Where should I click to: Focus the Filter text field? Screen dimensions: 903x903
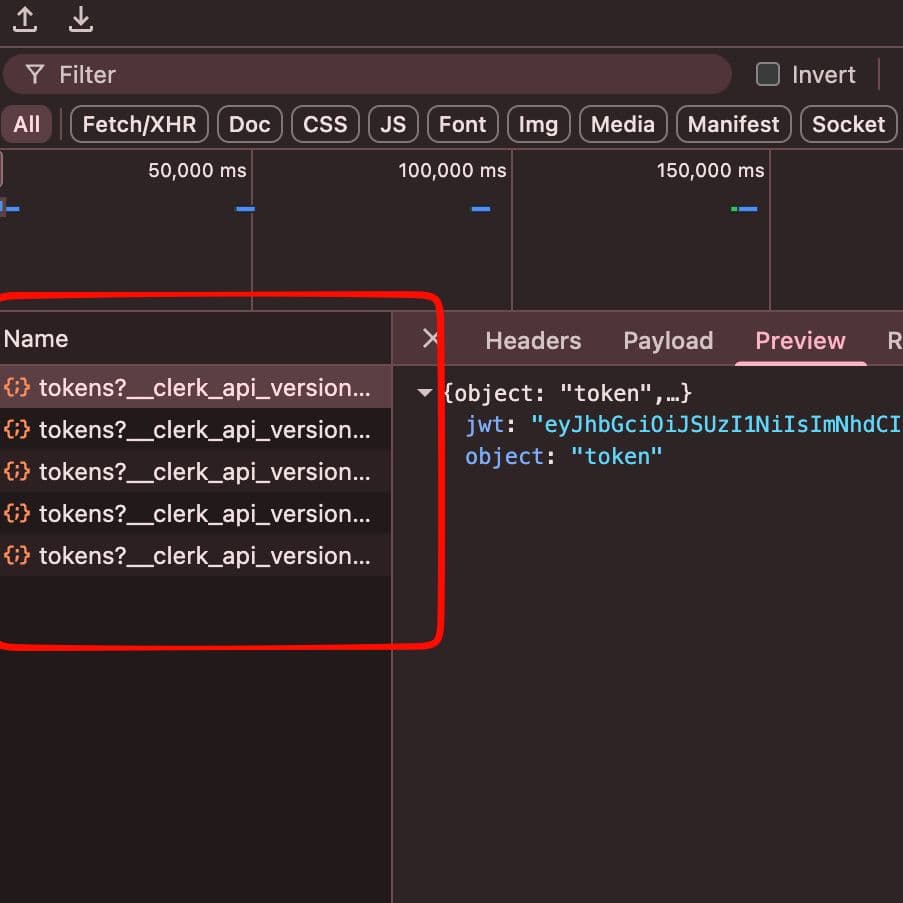367,74
